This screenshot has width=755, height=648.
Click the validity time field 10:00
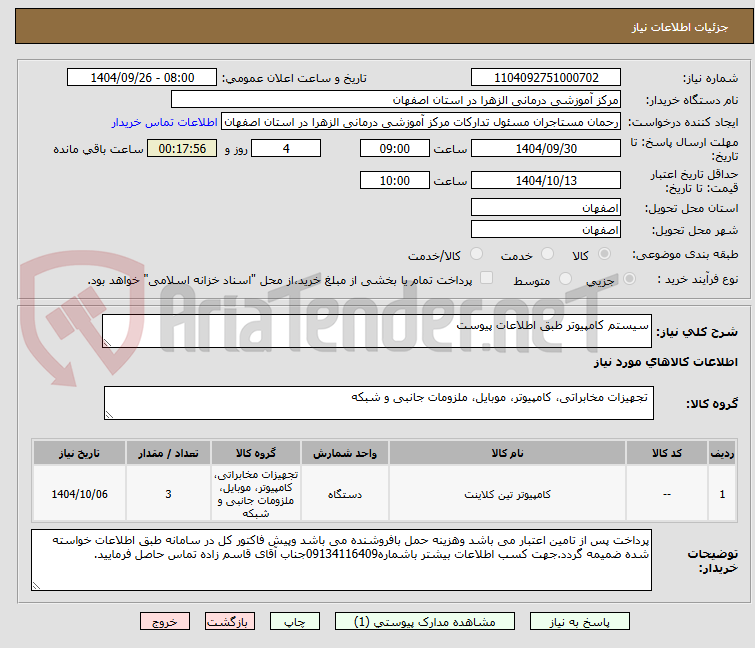[395, 181]
